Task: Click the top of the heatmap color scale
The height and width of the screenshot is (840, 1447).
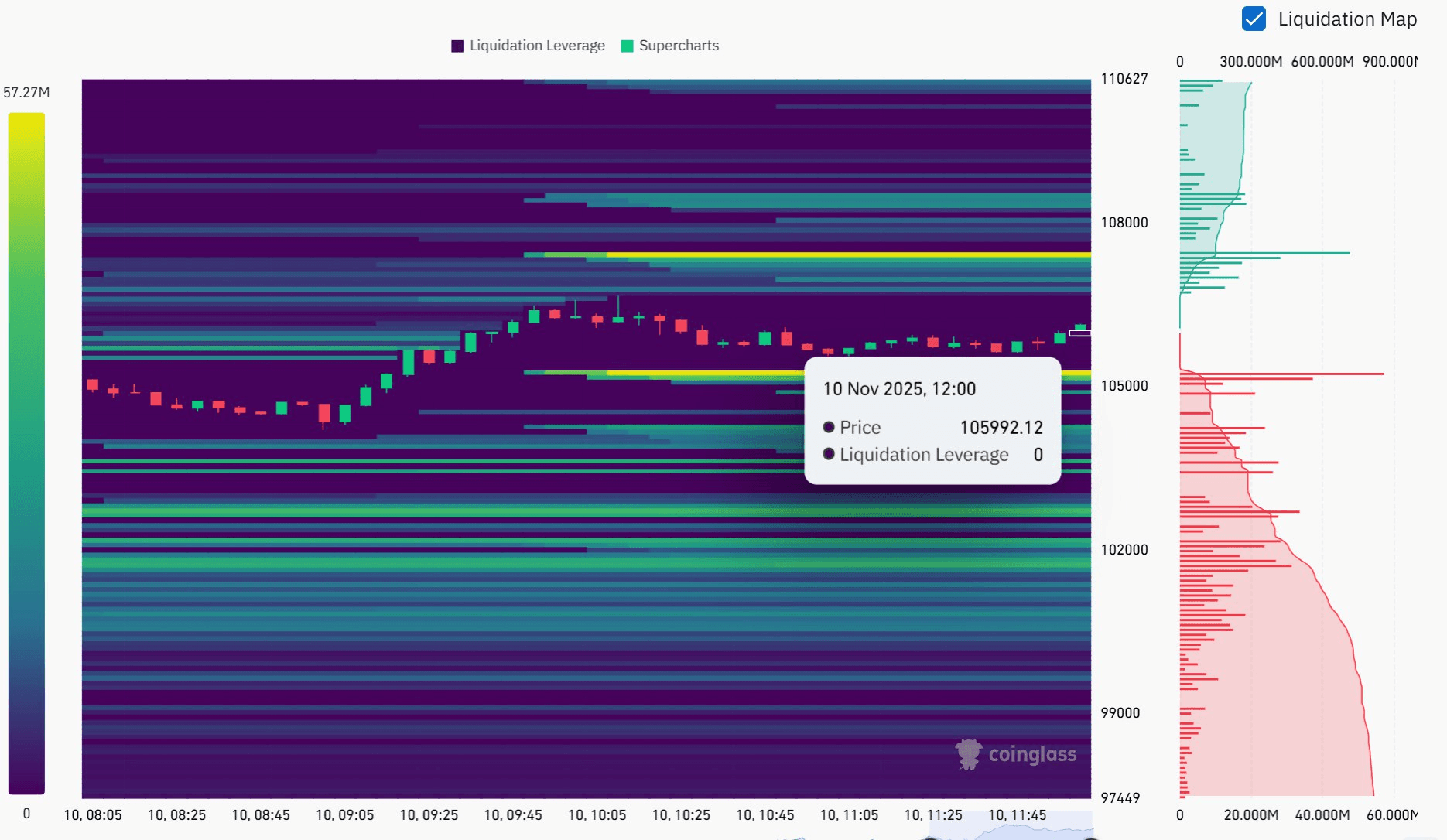Action: pyautogui.click(x=26, y=118)
